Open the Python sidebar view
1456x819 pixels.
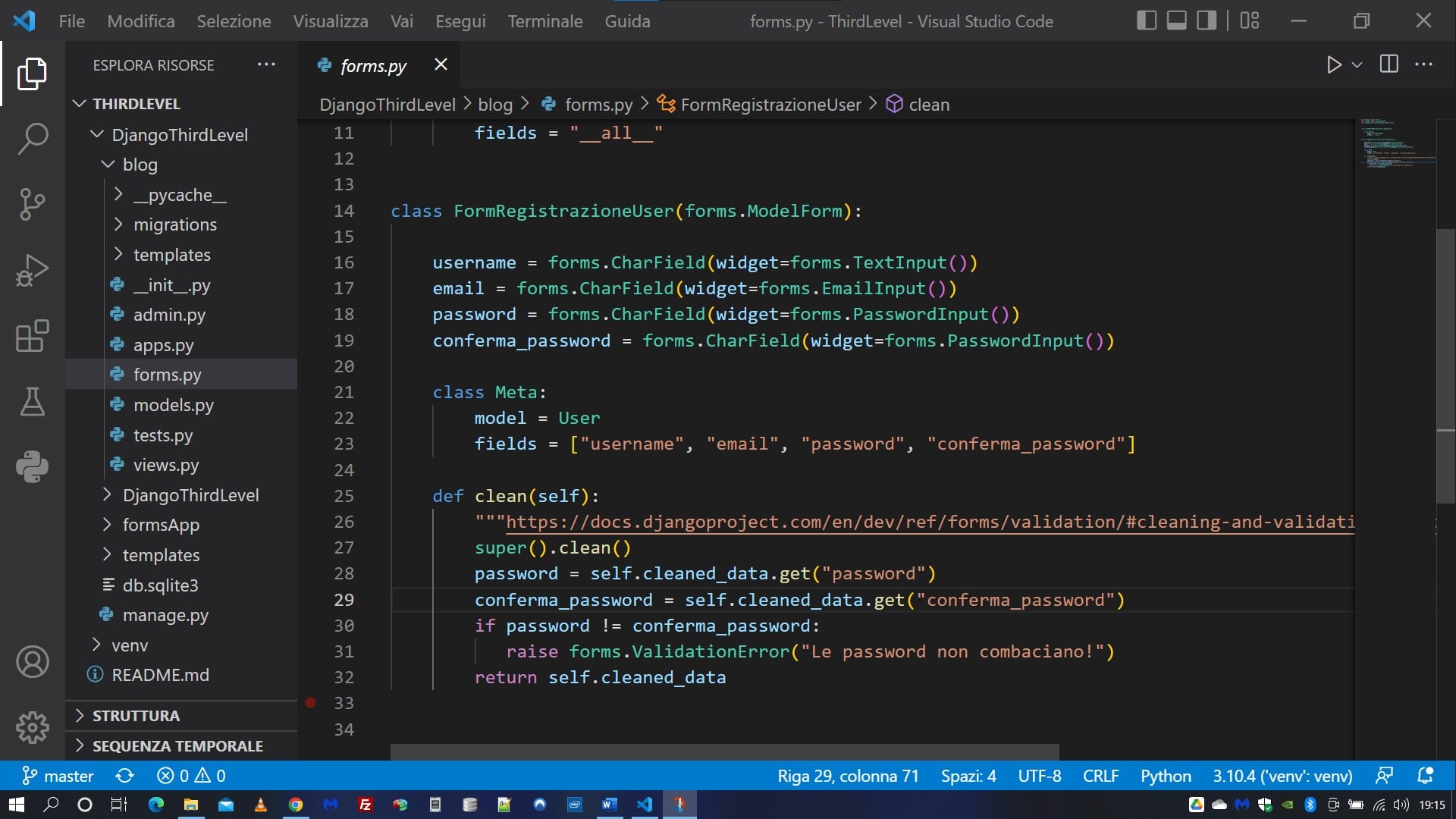[32, 466]
